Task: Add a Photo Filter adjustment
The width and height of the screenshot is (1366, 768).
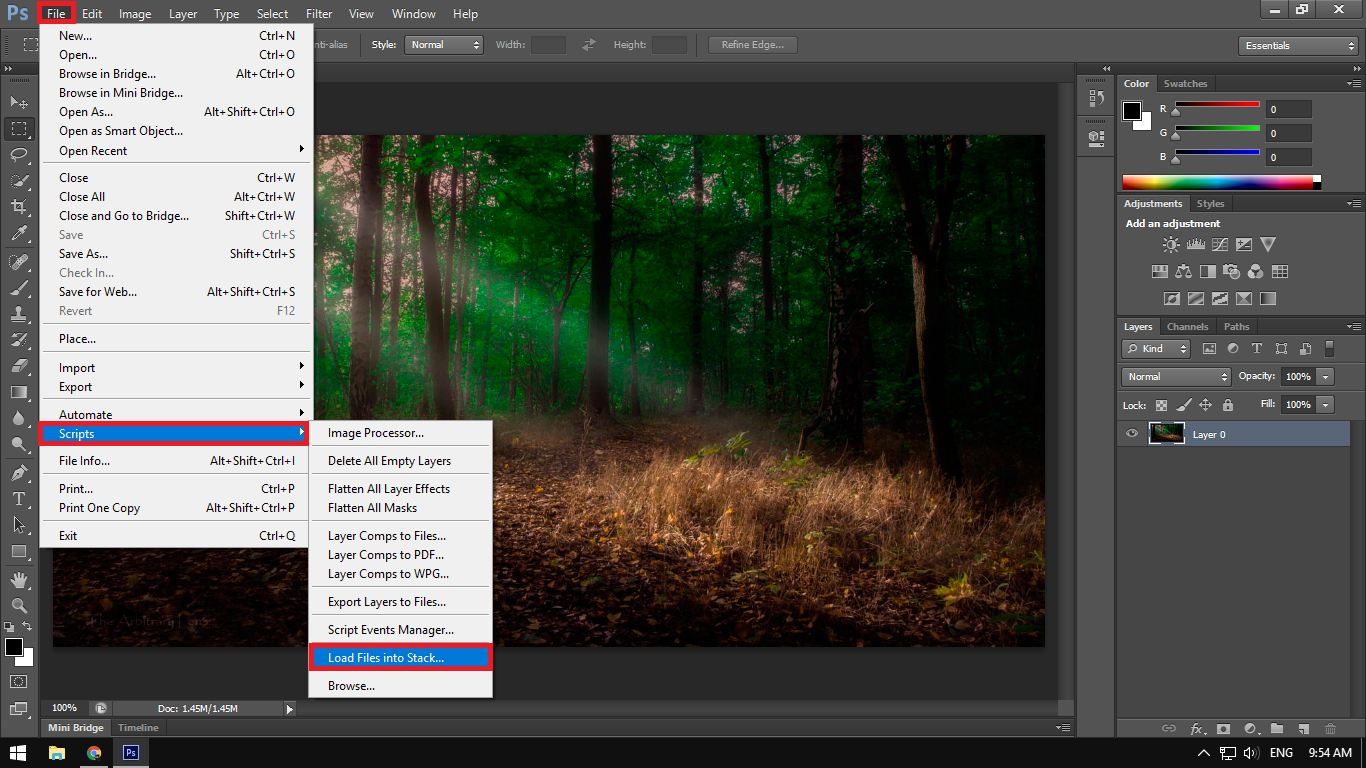Action: (1232, 271)
